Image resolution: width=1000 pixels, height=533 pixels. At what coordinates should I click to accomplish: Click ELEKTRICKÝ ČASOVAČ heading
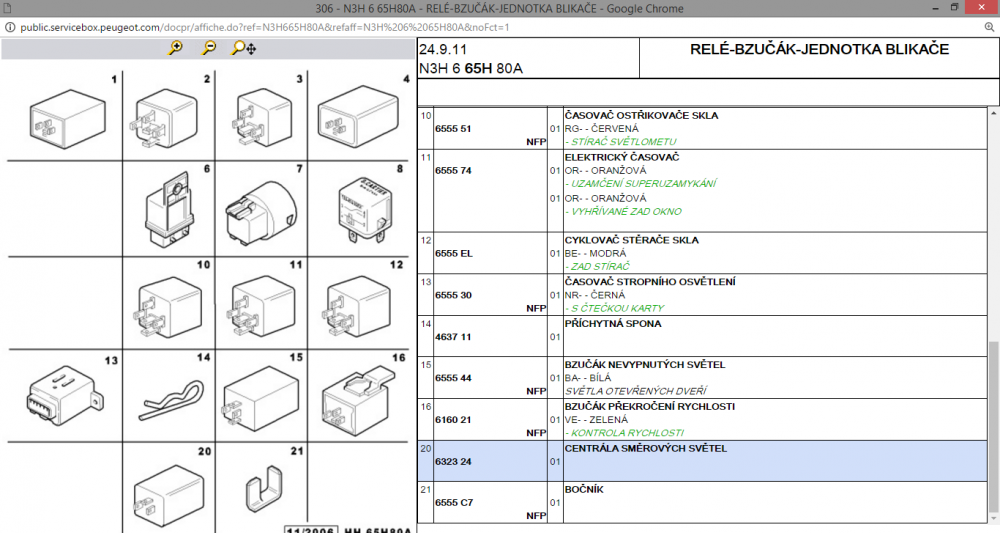(x=622, y=157)
